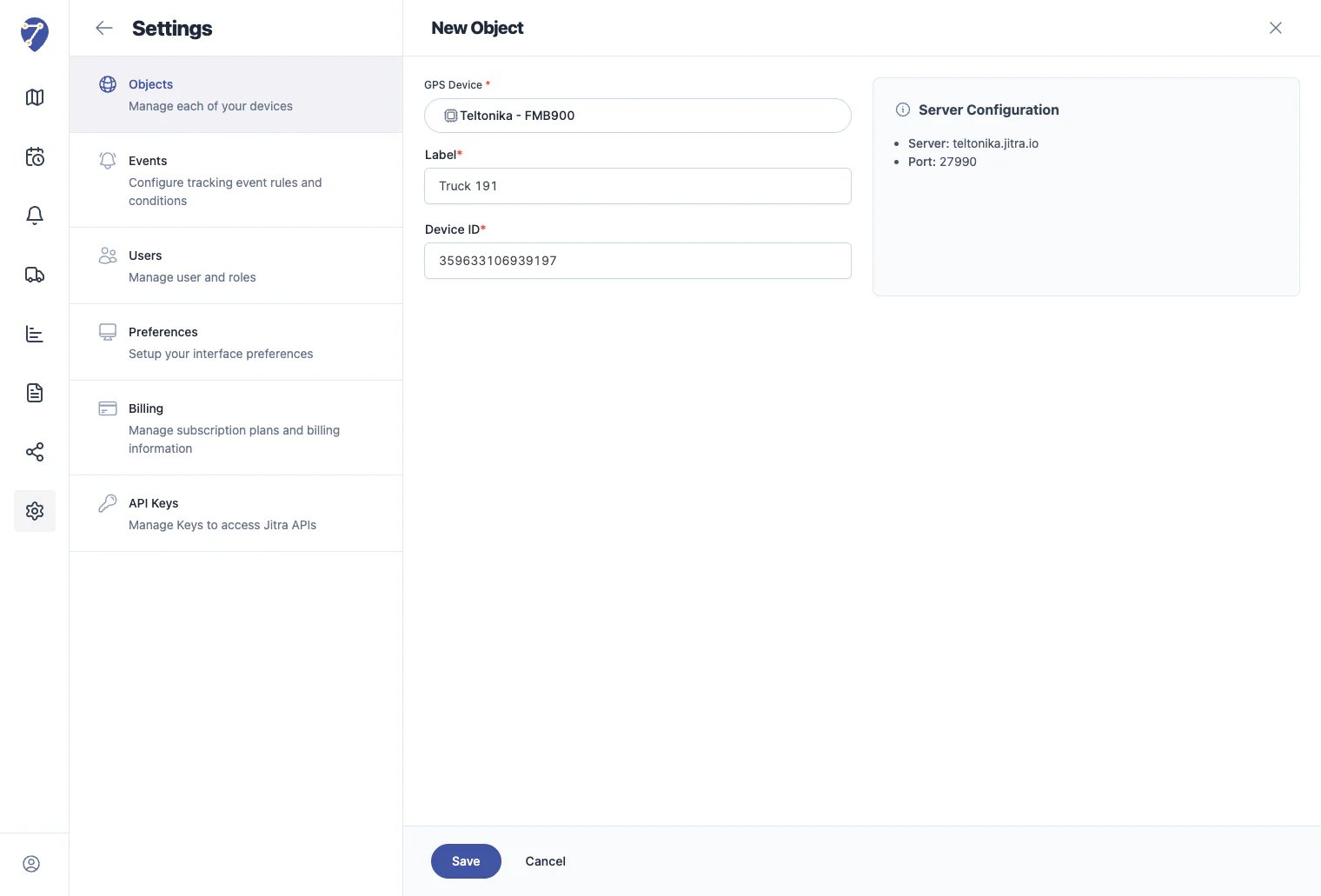
Task: Click the chip icon in GPS Device field
Action: pyautogui.click(x=451, y=116)
